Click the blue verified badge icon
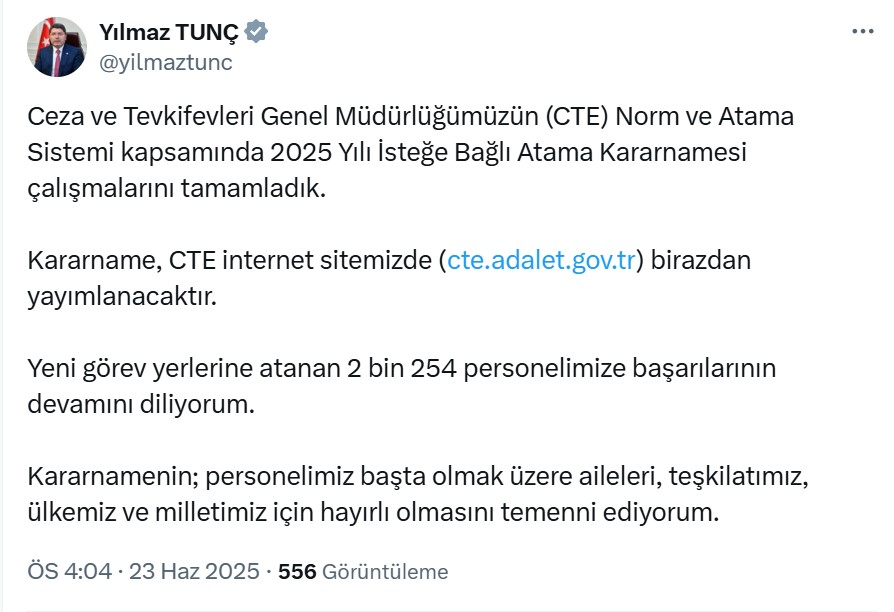The image size is (894, 612). [x=257, y=33]
